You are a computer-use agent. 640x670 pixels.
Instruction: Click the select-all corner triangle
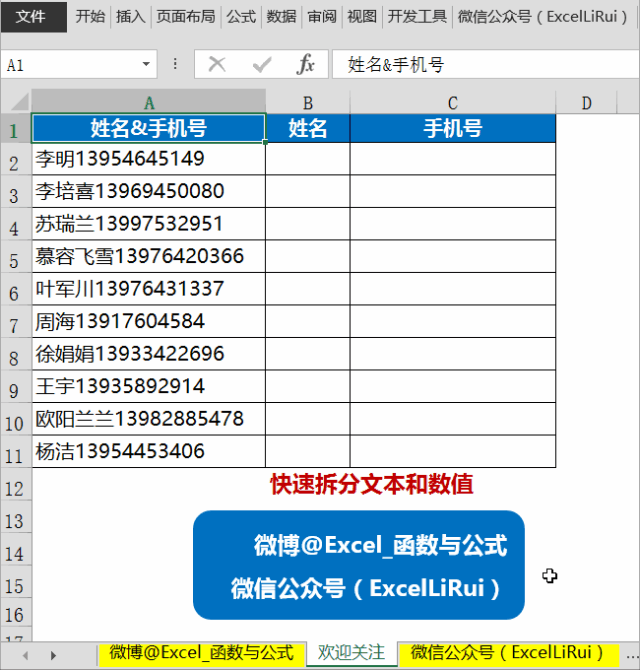click(x=20, y=102)
